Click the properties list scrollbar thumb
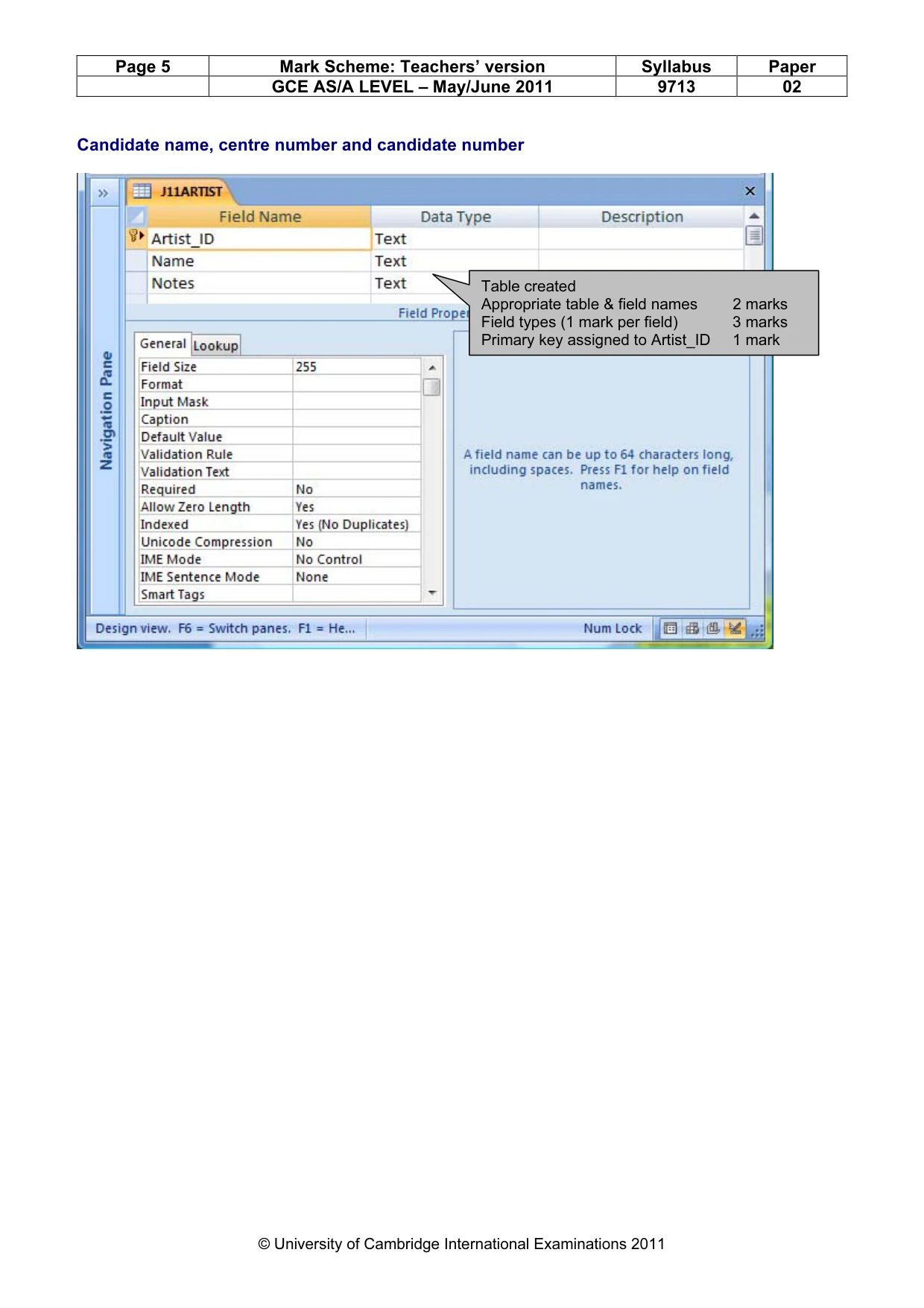The width and height of the screenshot is (924, 1308). pyautogui.click(x=432, y=387)
